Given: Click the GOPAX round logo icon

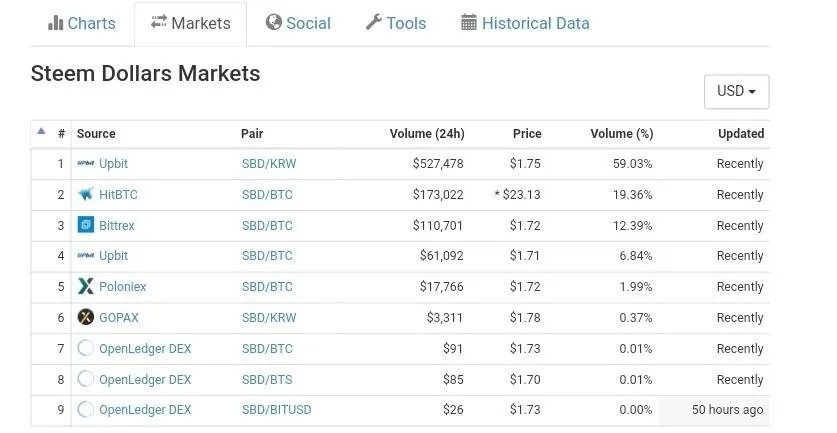Looking at the screenshot, I should pos(85,317).
